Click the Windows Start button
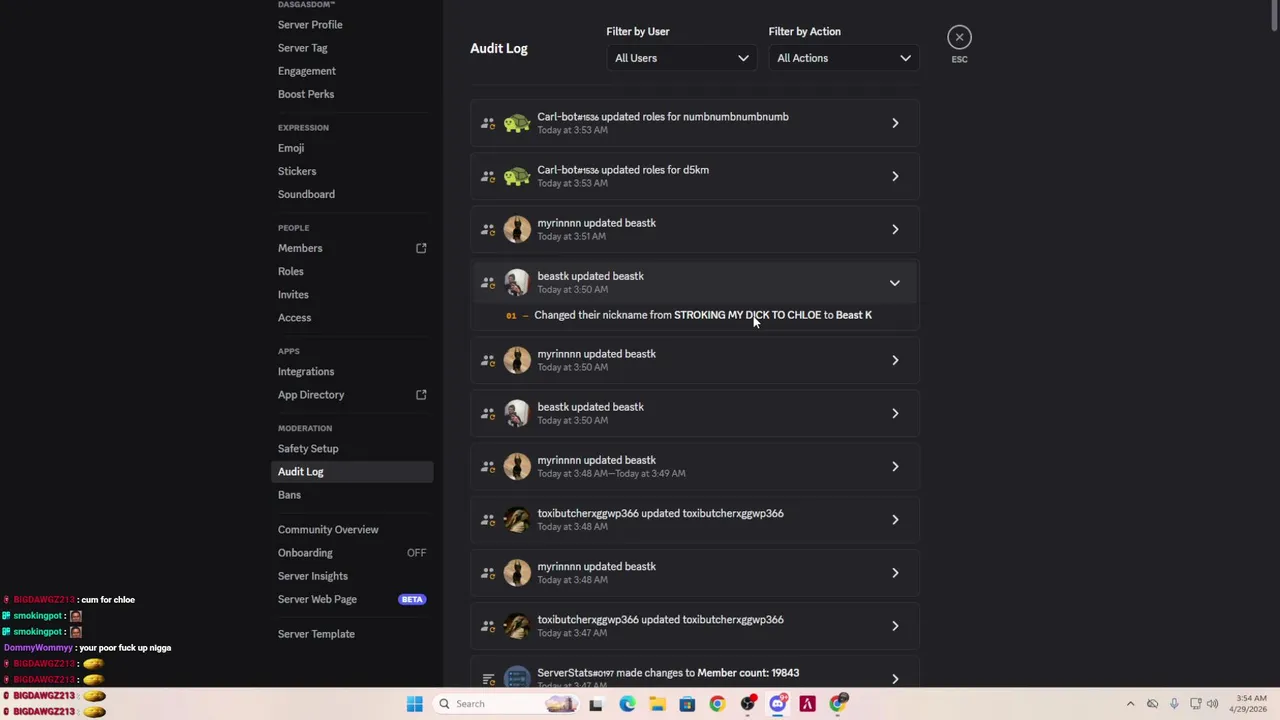 [414, 704]
